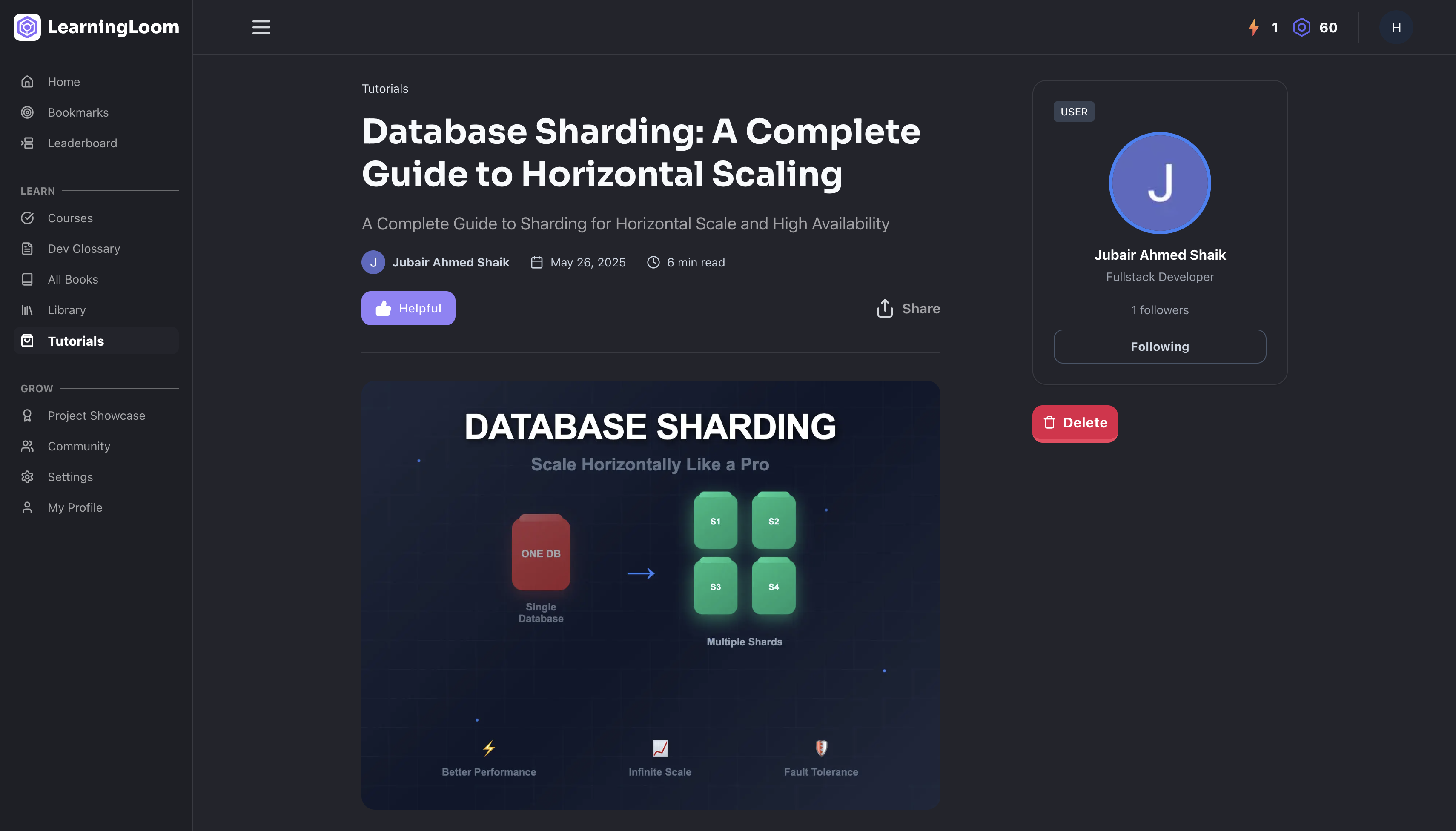Click author name Jubair Ahmed Shaik under title
Image resolution: width=1456 pixels, height=831 pixels.
(x=450, y=263)
